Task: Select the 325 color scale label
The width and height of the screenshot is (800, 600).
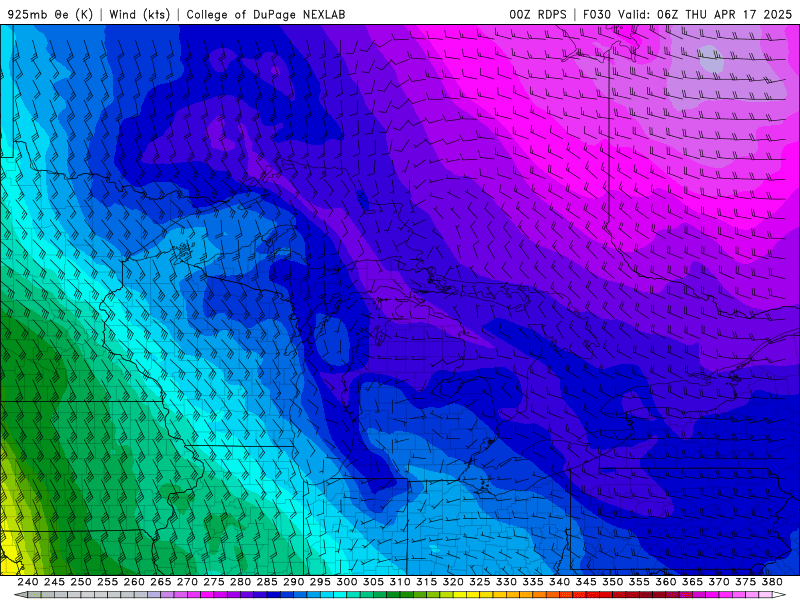Action: point(480,582)
